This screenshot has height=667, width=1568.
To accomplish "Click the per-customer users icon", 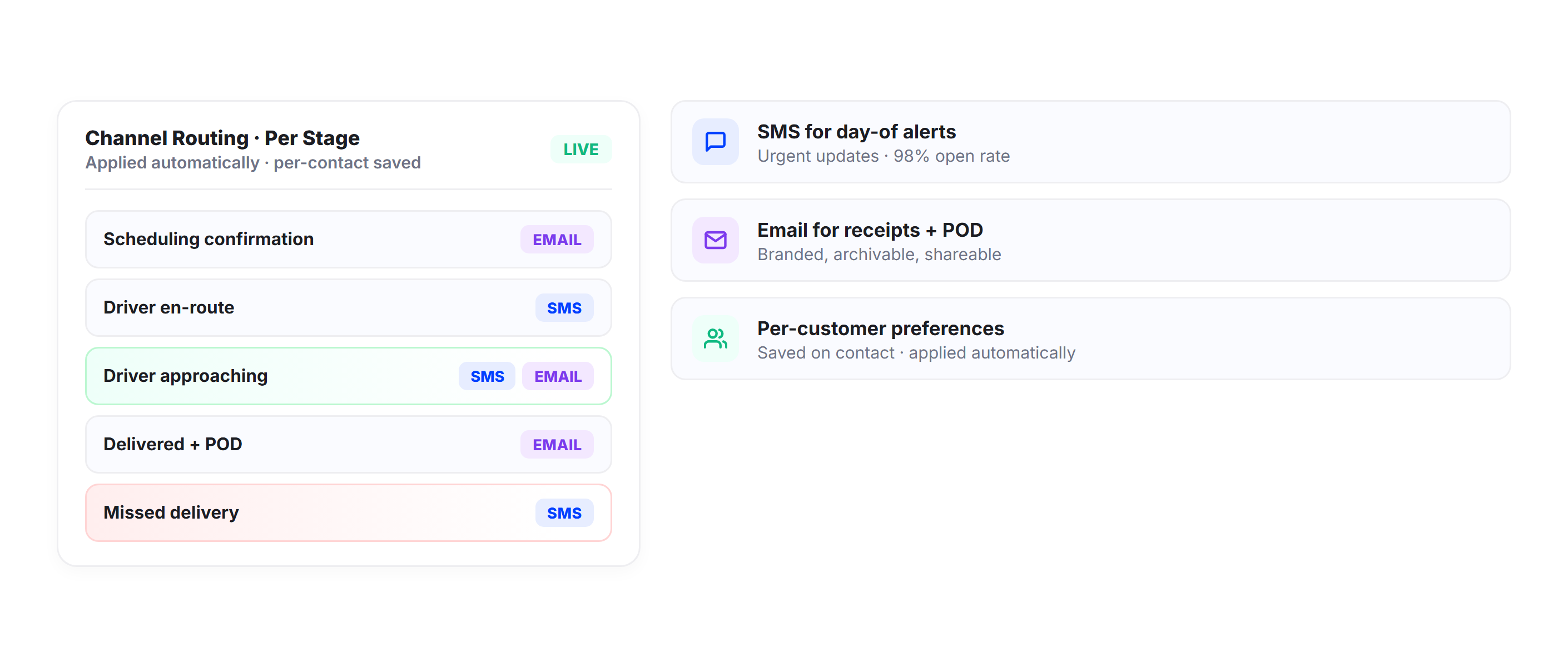I will point(715,339).
